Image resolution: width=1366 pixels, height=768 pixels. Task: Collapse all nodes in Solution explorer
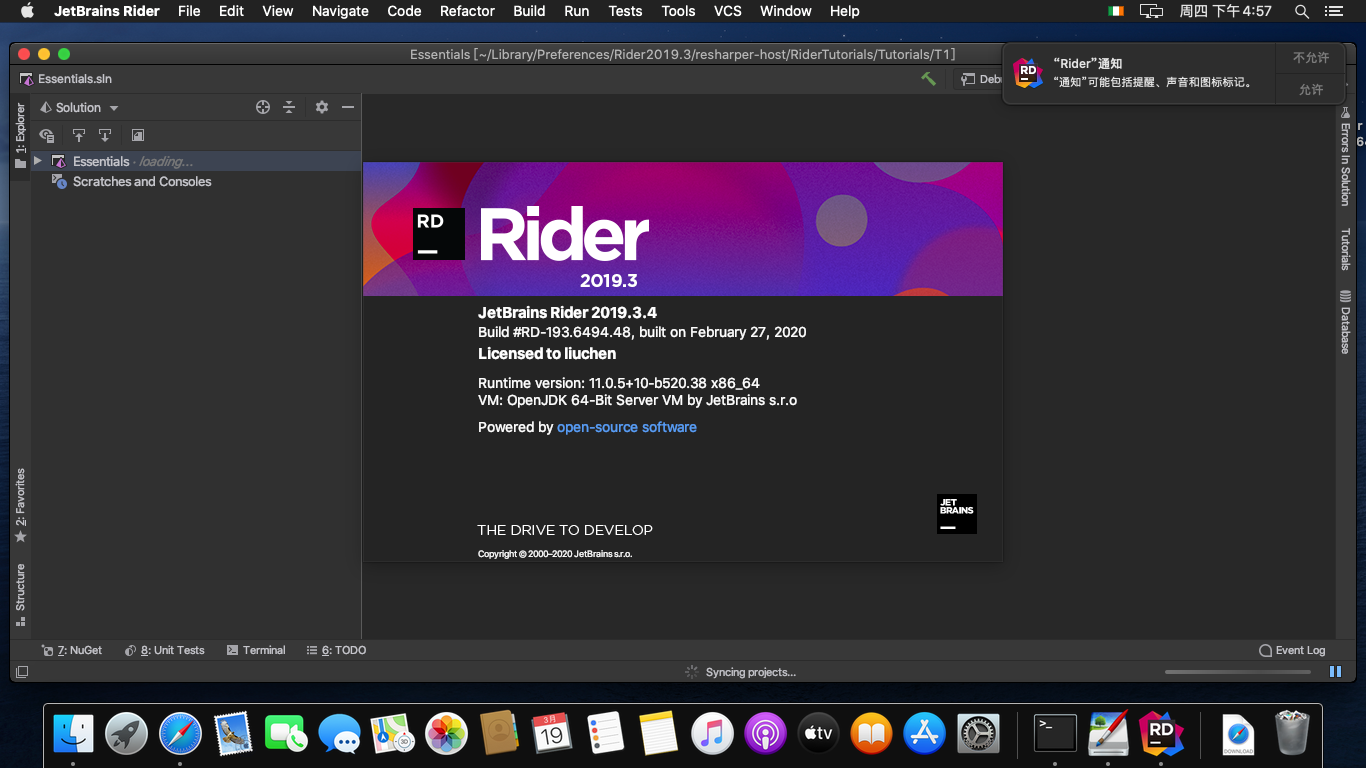pyautogui.click(x=289, y=107)
